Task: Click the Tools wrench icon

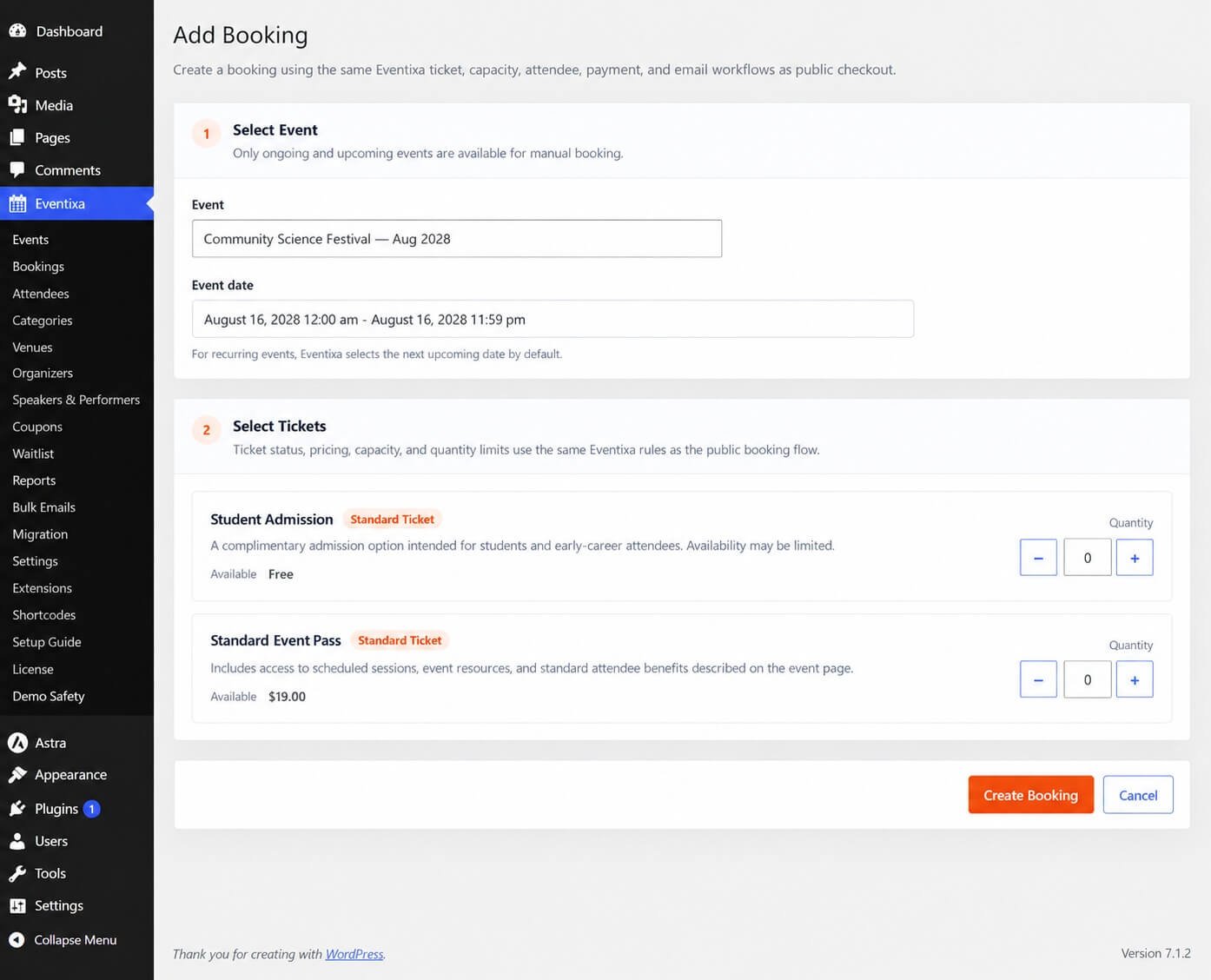Action: click(17, 873)
